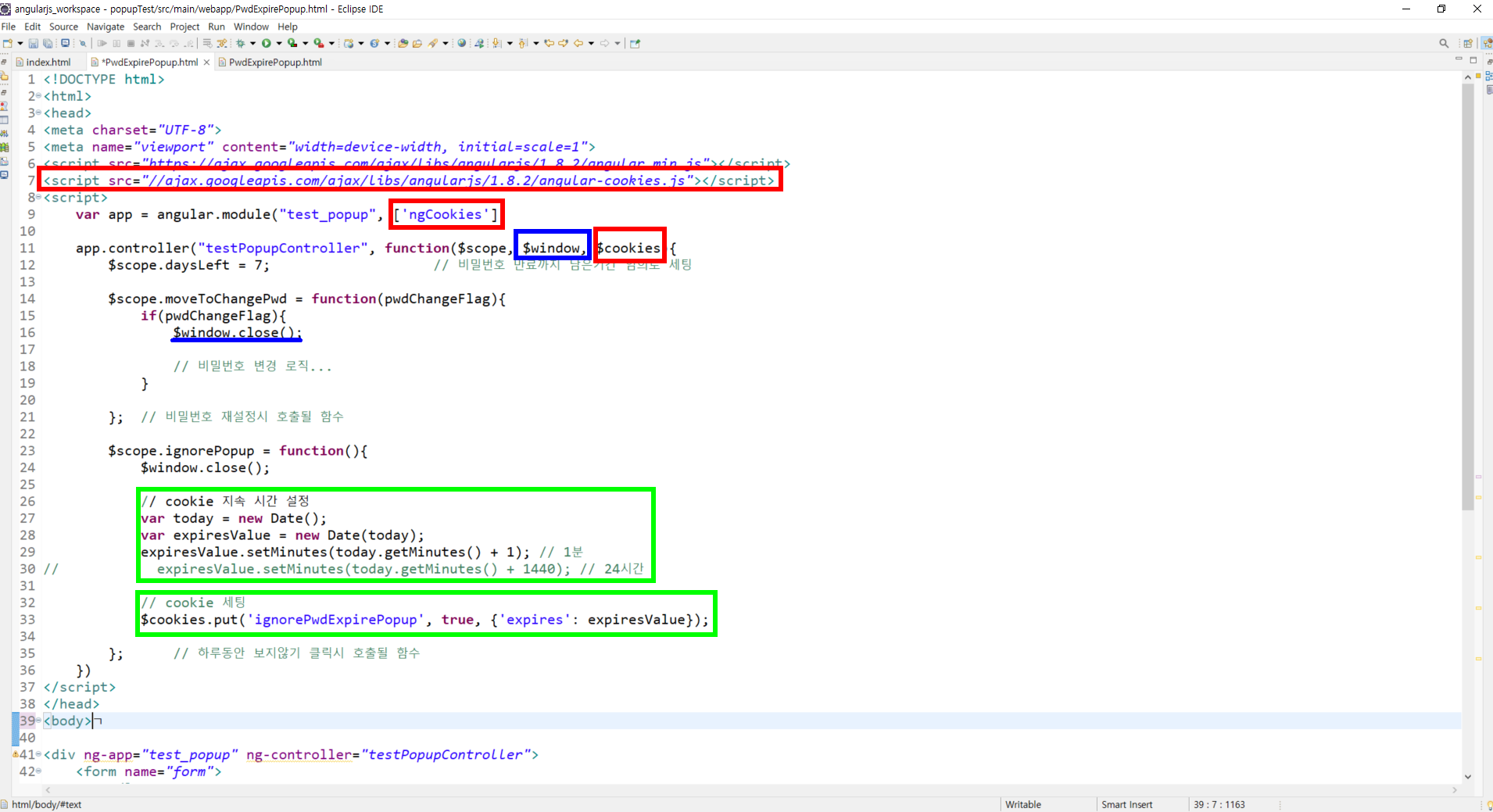Click the vertical scrollbar up arrow
The image size is (1493, 812).
point(1467,77)
